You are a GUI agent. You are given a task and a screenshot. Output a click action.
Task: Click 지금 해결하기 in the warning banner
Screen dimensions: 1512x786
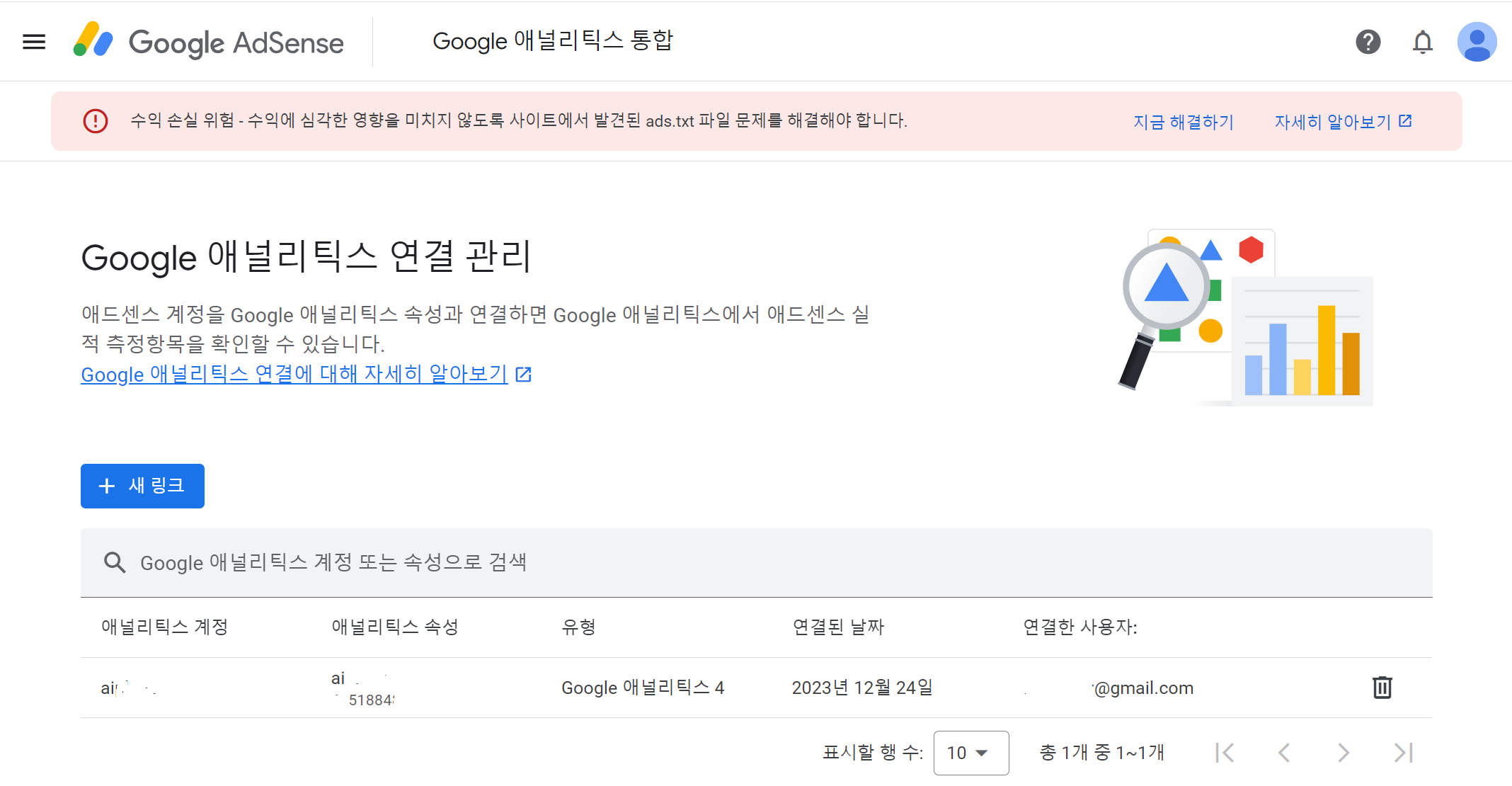1183,122
